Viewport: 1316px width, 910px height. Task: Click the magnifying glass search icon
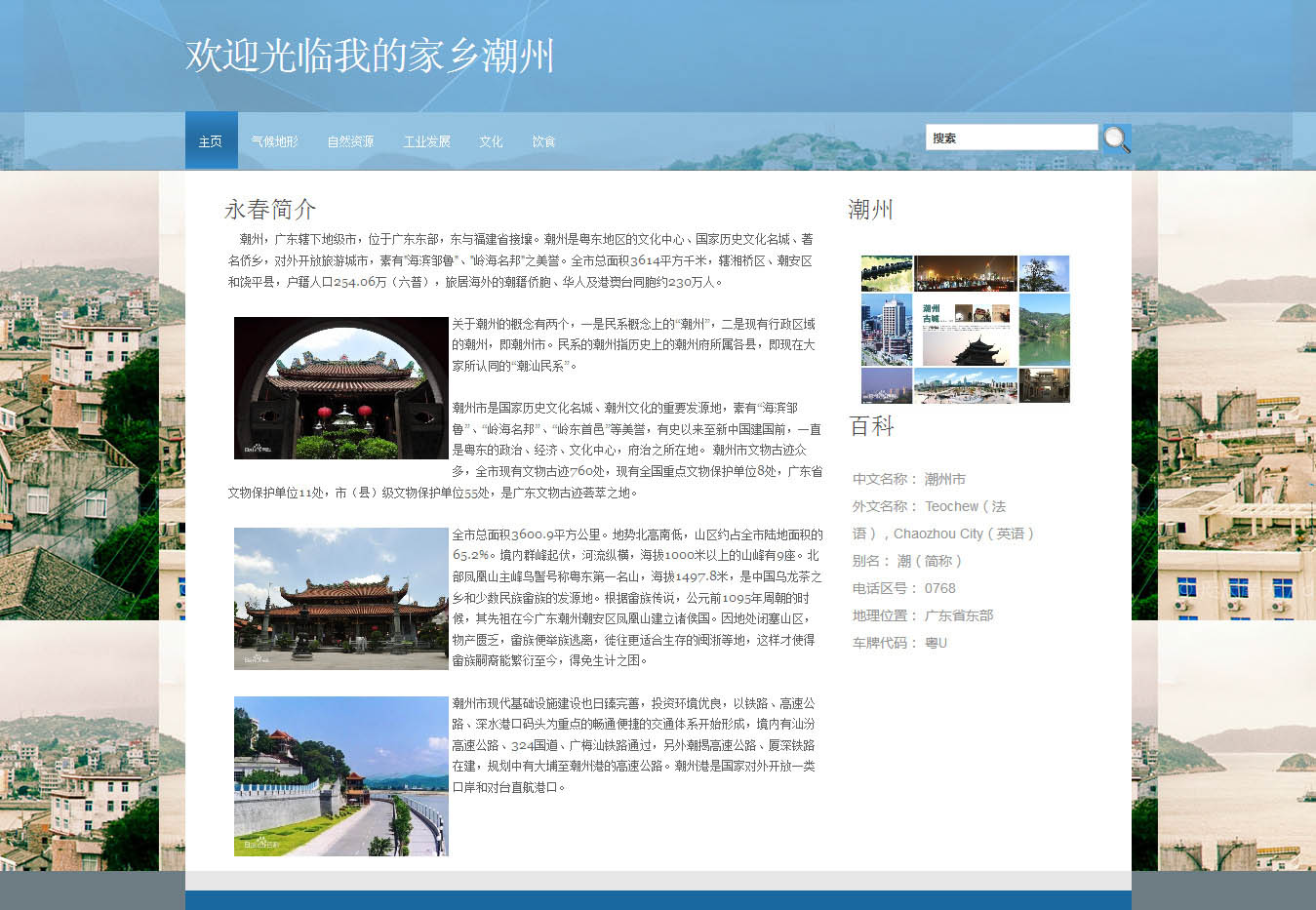point(1117,139)
